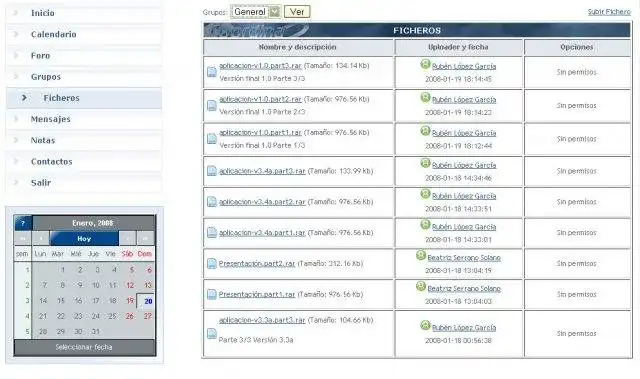Select January 1 in the calendar
This screenshot has width=640, height=379.
click(62, 270)
